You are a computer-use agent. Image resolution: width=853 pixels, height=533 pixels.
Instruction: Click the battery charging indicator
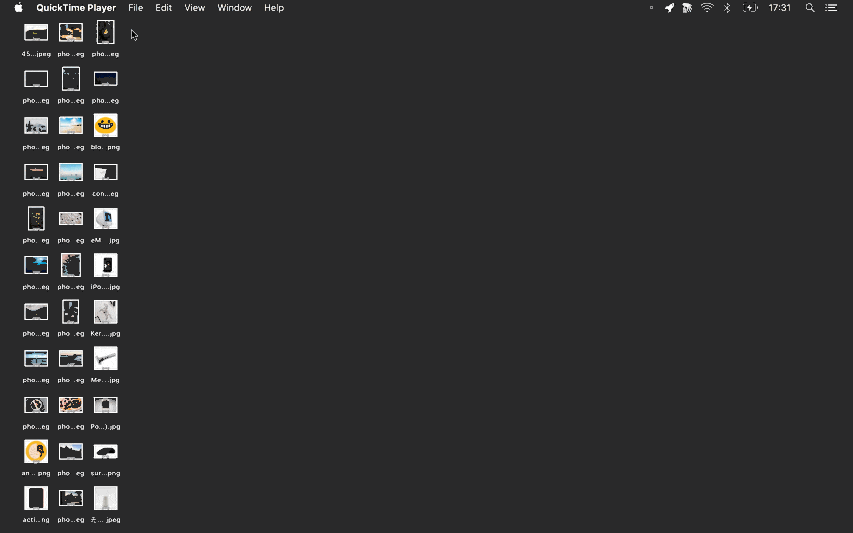pyautogui.click(x=749, y=8)
